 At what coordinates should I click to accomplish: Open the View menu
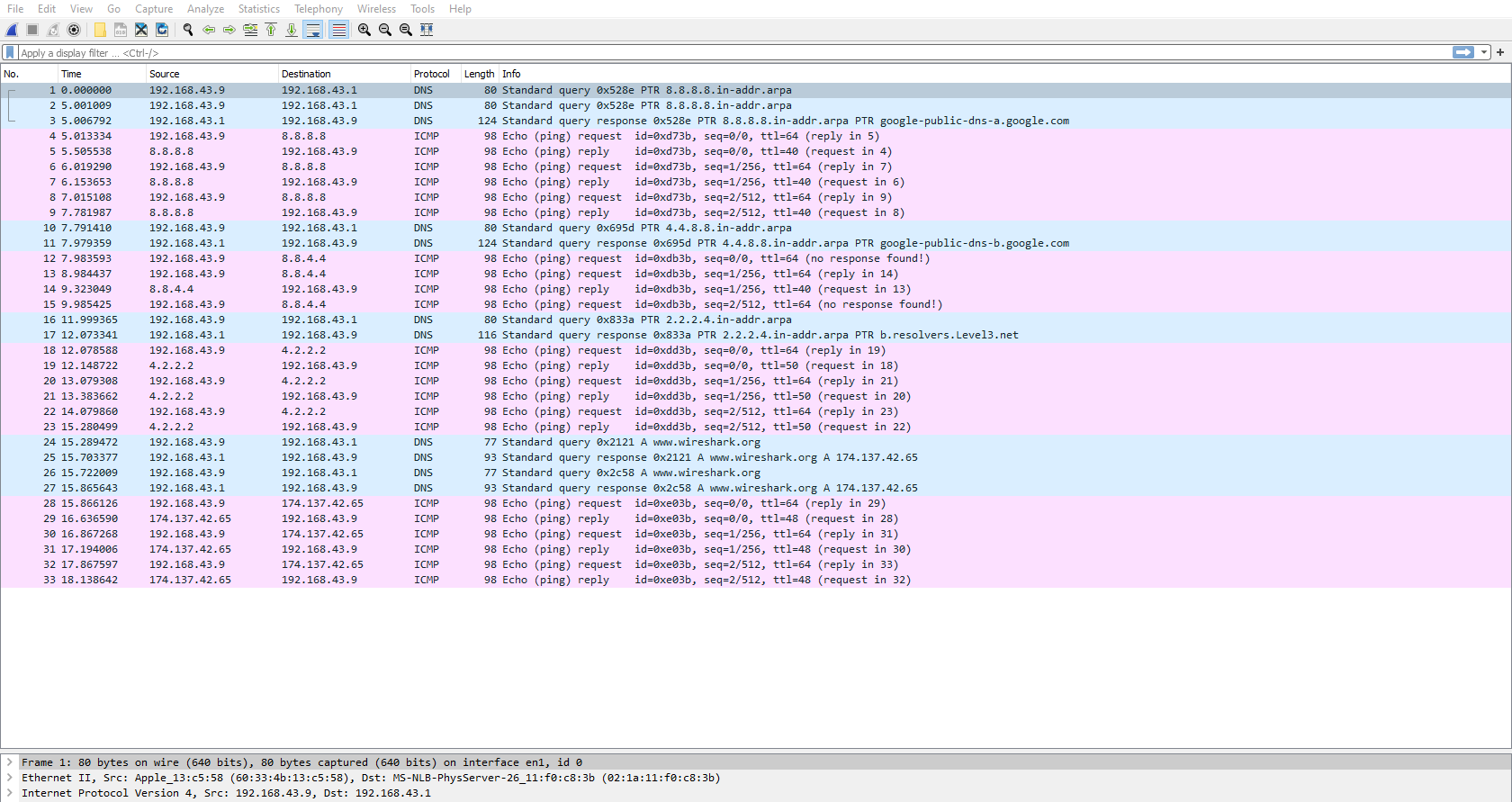point(81,9)
